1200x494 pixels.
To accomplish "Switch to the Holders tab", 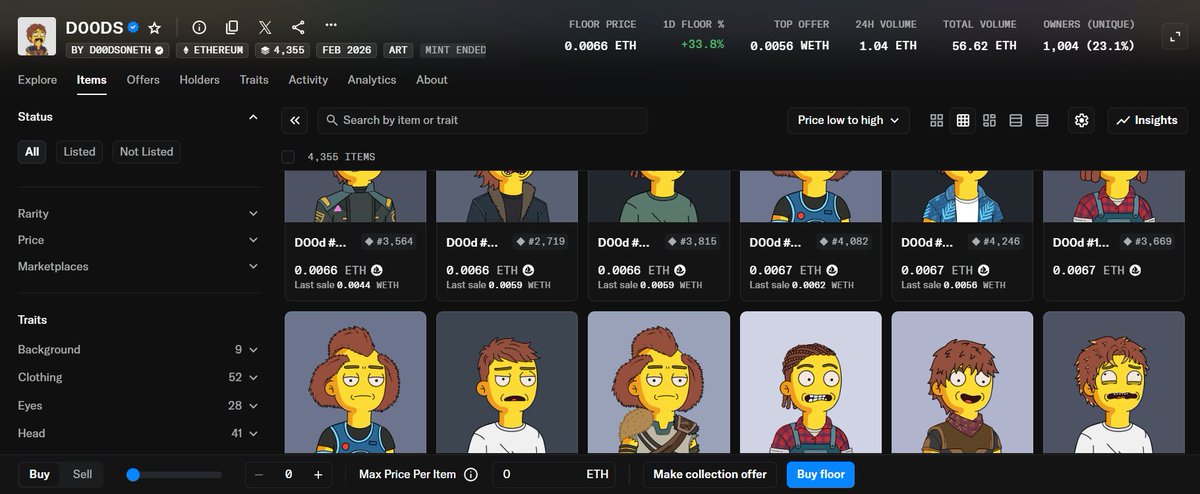I will pyautogui.click(x=199, y=80).
